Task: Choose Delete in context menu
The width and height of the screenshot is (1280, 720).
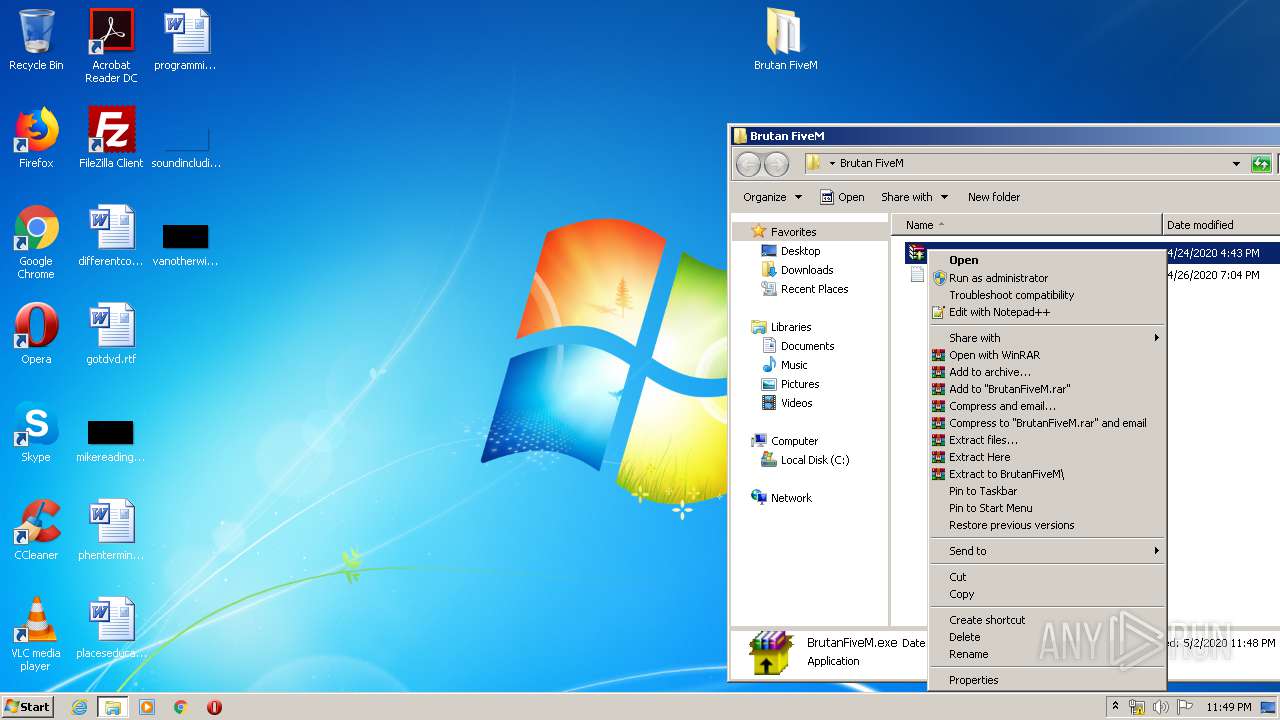Action: pyautogui.click(x=1047, y=637)
